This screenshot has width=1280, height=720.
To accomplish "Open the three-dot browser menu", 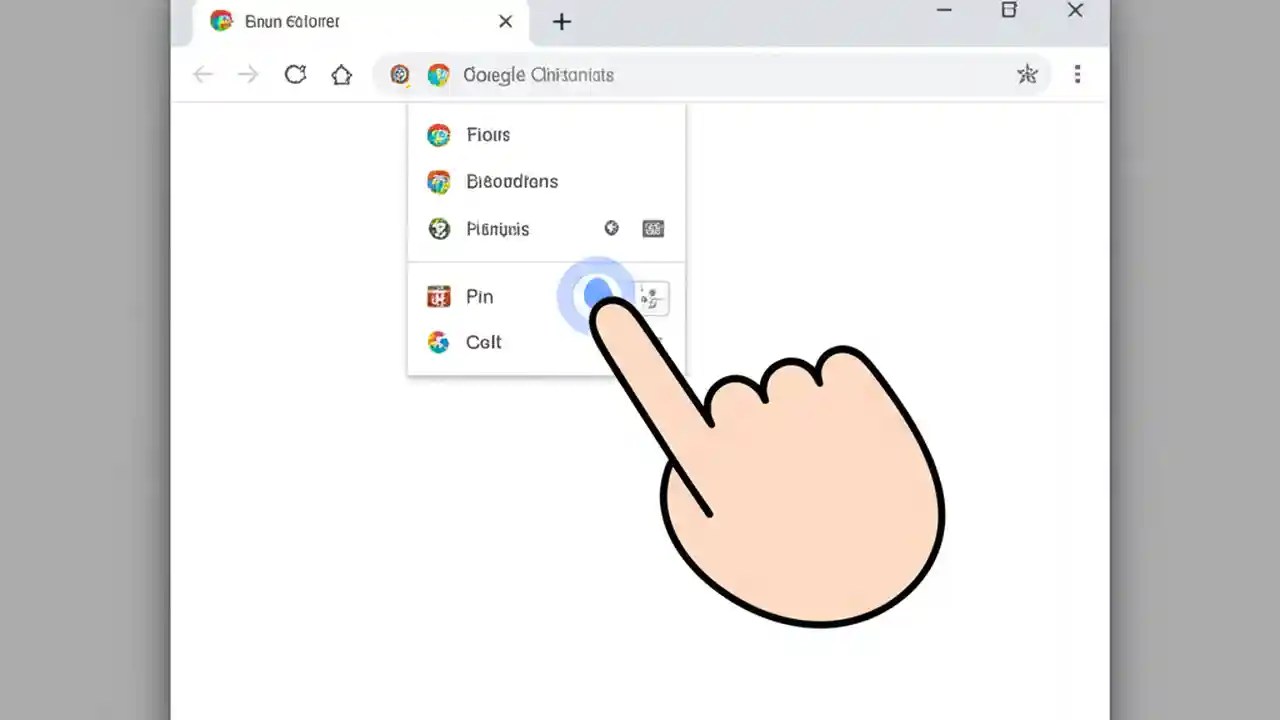I will (1078, 74).
